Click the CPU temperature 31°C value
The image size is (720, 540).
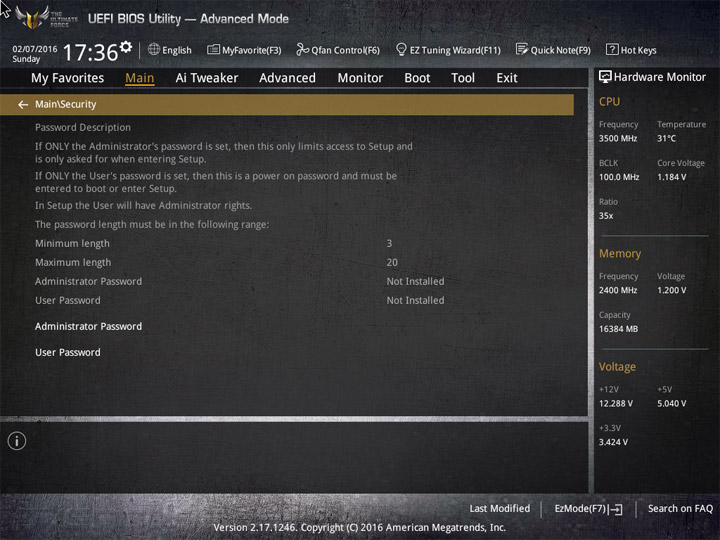(666, 138)
